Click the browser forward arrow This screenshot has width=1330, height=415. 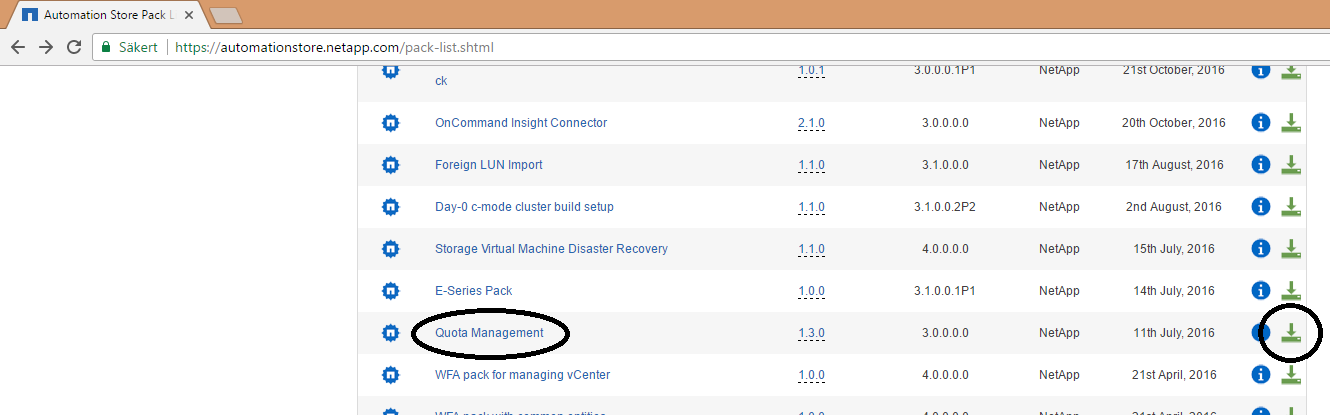point(46,47)
